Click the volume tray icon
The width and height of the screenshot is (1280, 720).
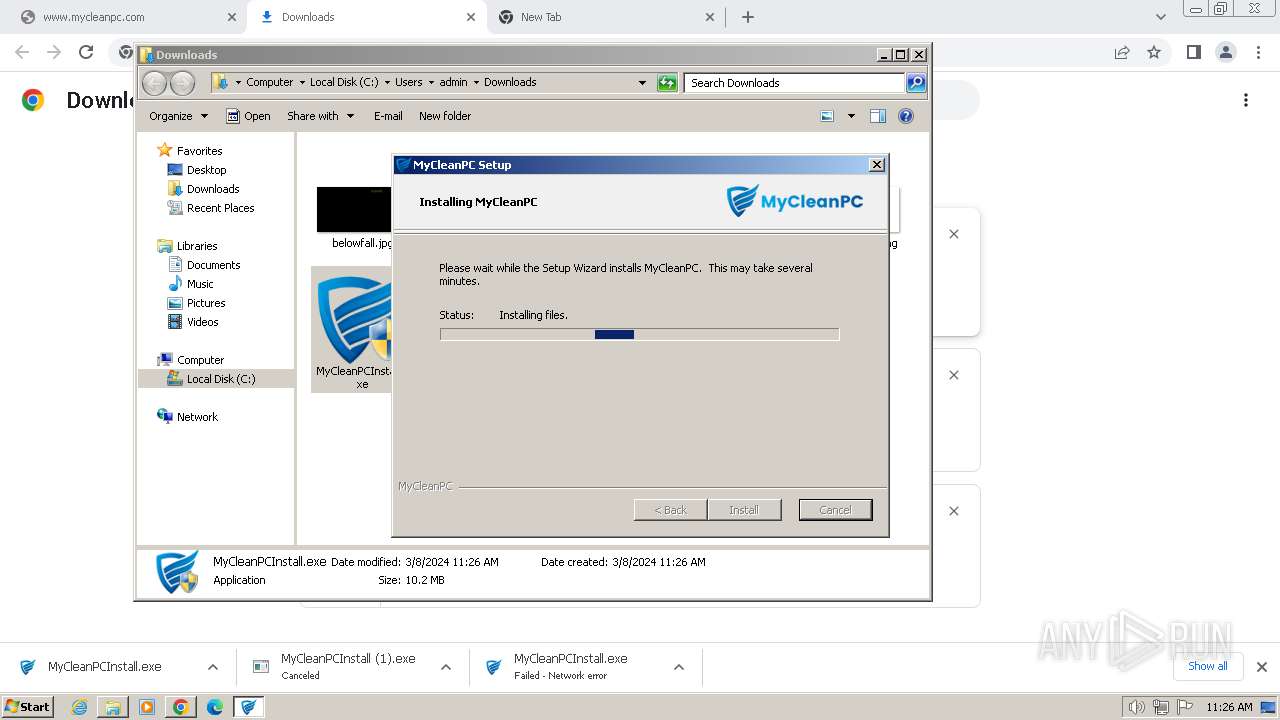click(1136, 707)
